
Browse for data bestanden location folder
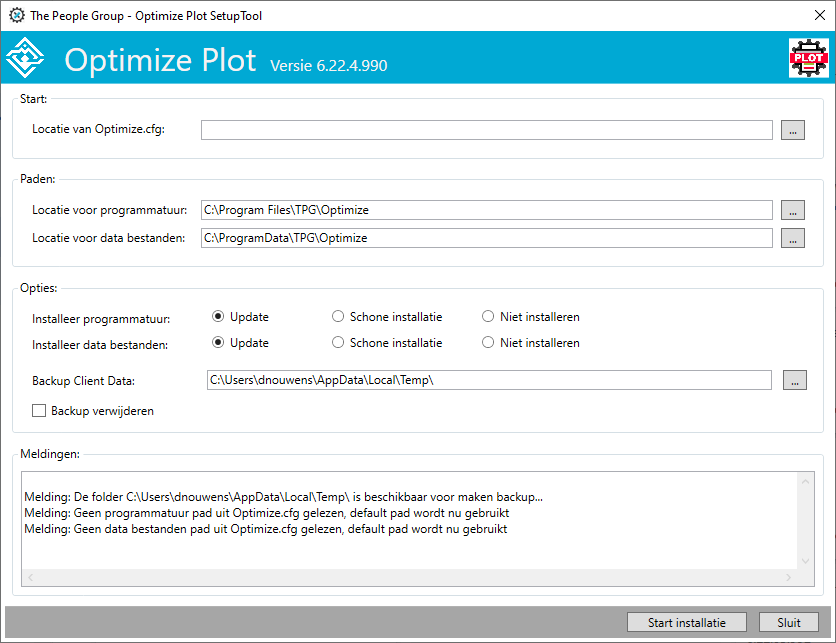point(792,238)
